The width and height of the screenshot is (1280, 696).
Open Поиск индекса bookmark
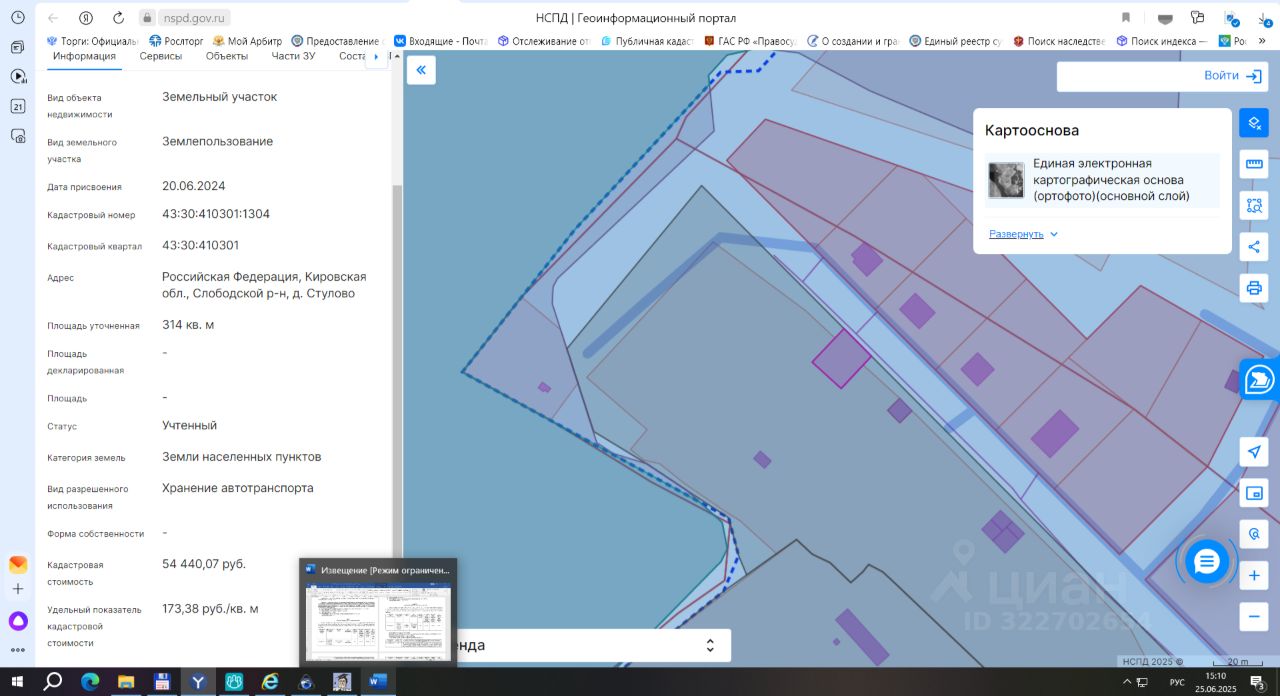pyautogui.click(x=1161, y=41)
